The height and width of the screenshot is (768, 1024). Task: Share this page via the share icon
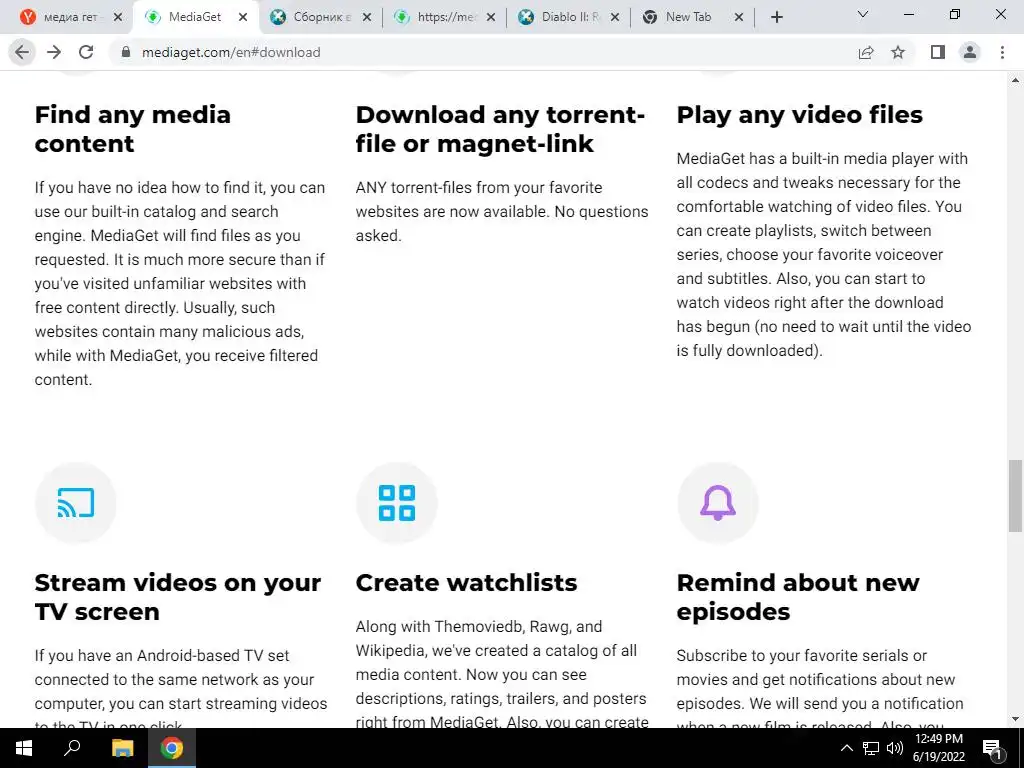pyautogui.click(x=866, y=52)
